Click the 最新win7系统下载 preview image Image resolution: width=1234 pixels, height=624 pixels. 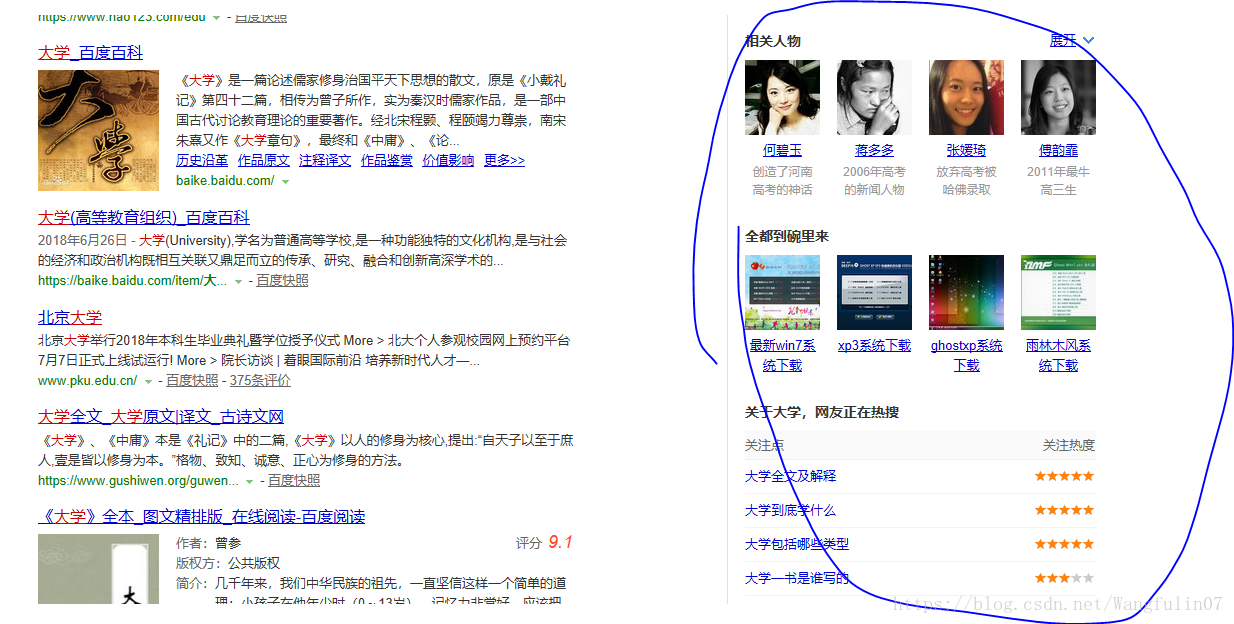782,292
